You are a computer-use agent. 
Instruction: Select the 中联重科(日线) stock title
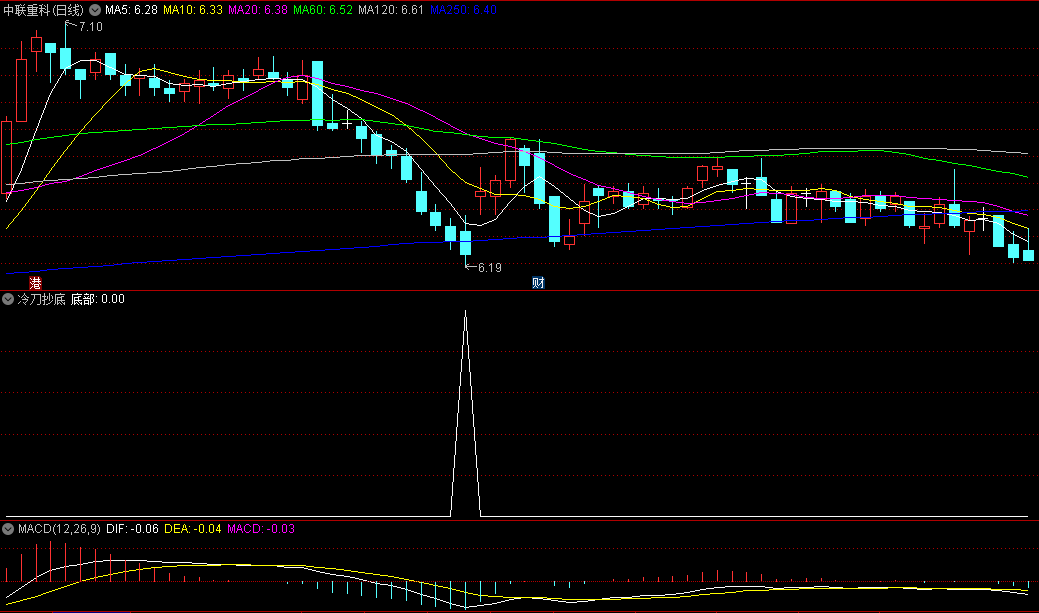pyautogui.click(x=44, y=10)
